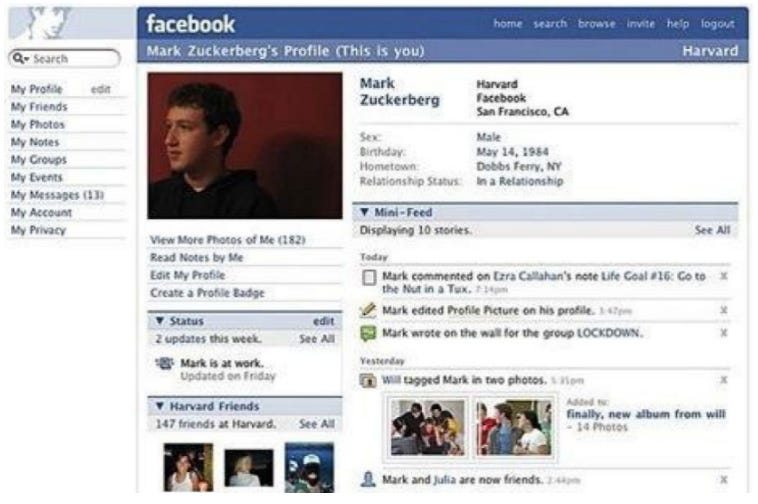758x504 pixels.
Task: Click the photo icon beside Will tagged Mark
Action: point(368,381)
